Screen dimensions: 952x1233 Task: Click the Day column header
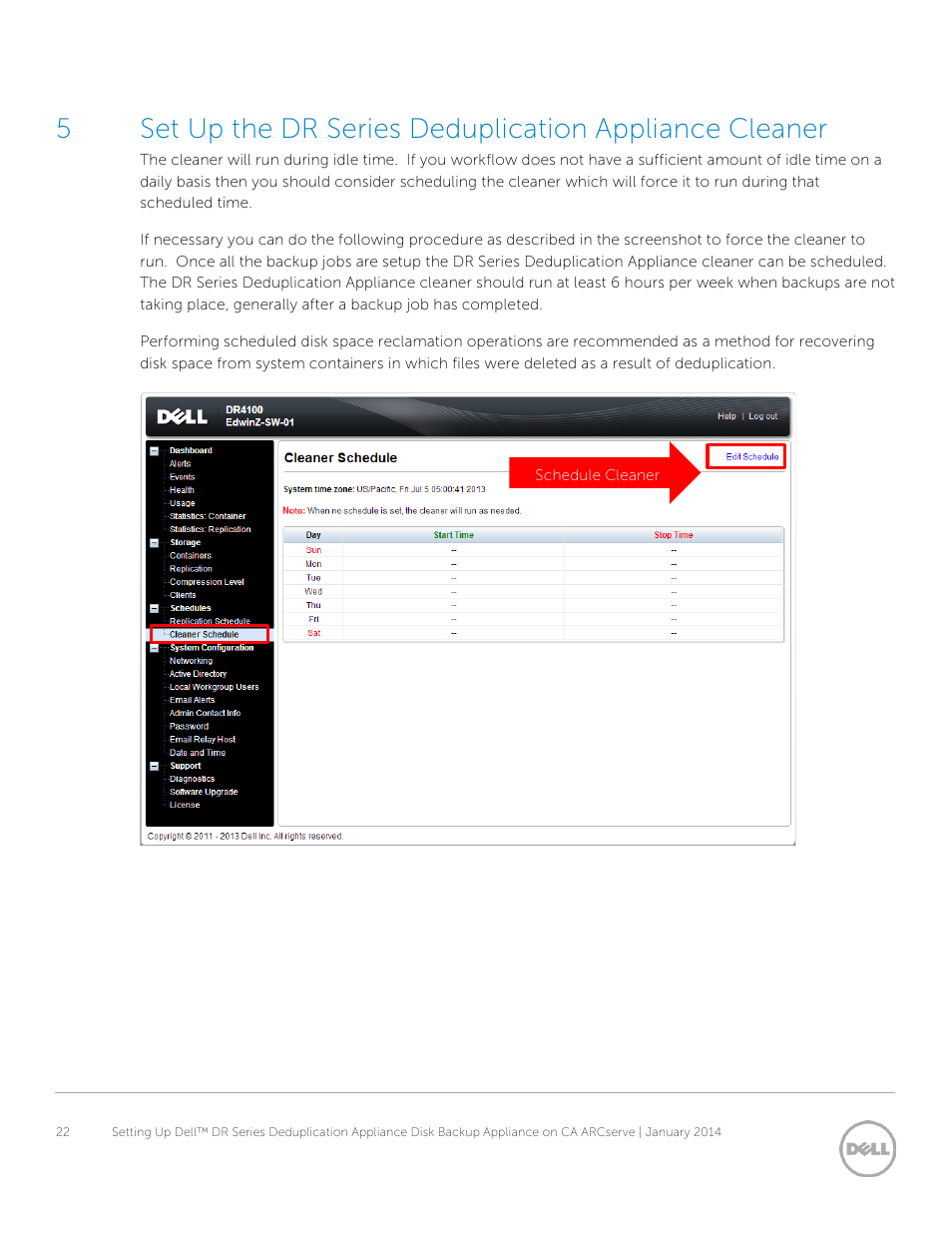[x=313, y=535]
